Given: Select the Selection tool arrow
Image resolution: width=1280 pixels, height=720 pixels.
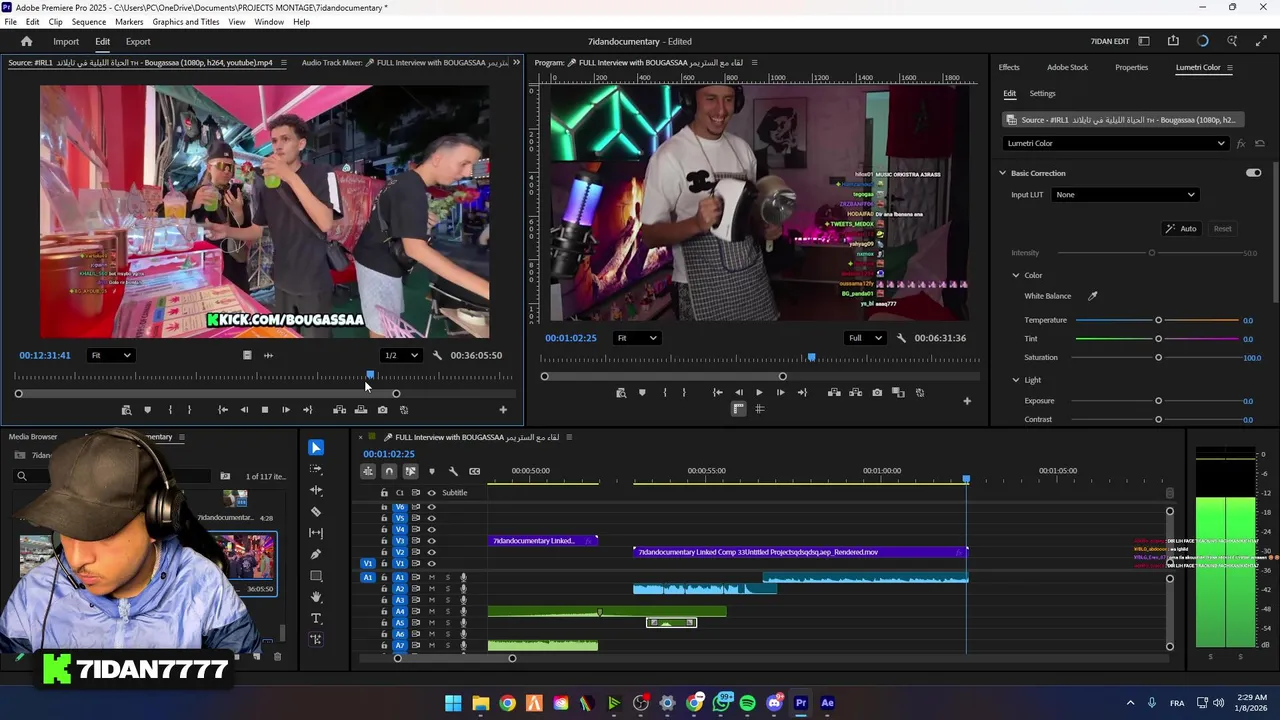Looking at the screenshot, I should tap(316, 447).
